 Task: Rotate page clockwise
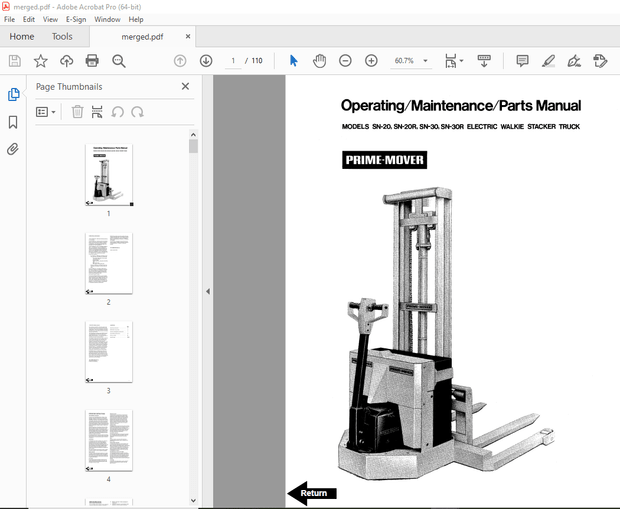point(137,112)
